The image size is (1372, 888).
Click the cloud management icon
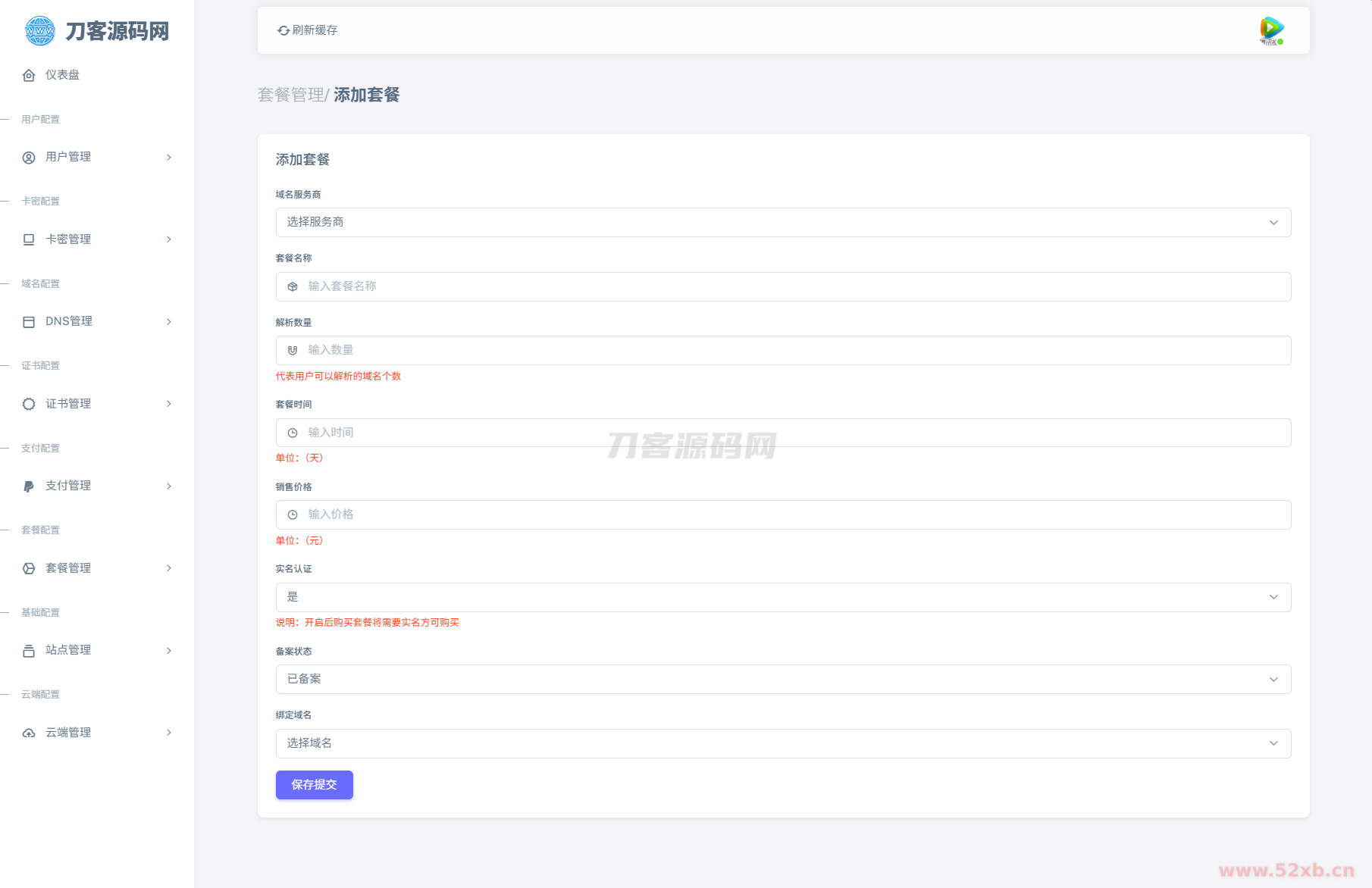point(29,733)
